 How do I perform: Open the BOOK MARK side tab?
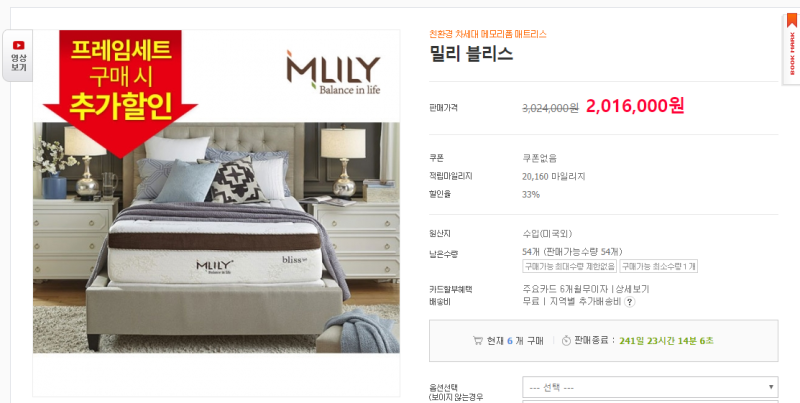791,49
